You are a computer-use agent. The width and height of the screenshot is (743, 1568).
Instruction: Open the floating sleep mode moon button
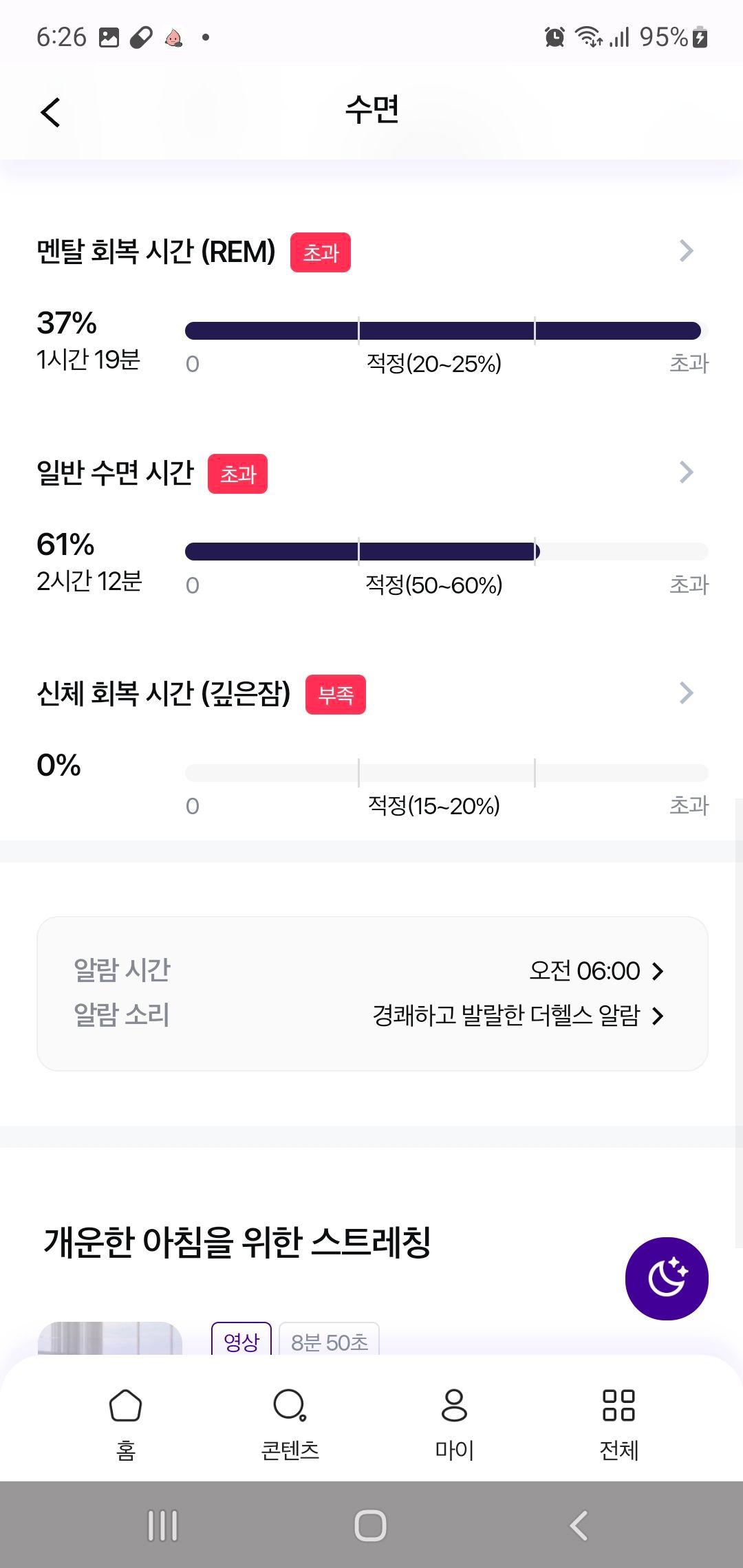pyautogui.click(x=667, y=1278)
